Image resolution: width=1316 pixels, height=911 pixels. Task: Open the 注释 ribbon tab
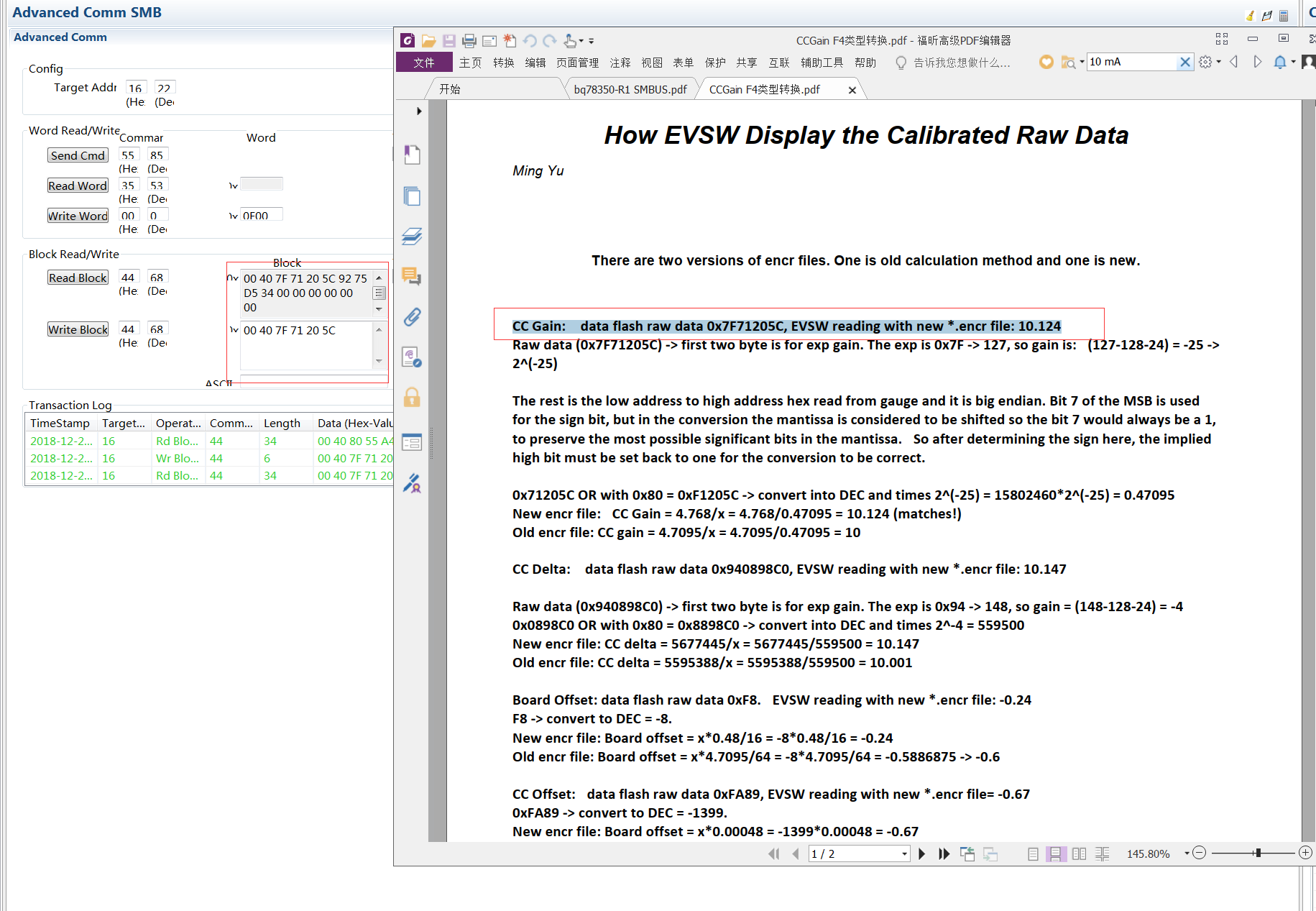pos(620,63)
